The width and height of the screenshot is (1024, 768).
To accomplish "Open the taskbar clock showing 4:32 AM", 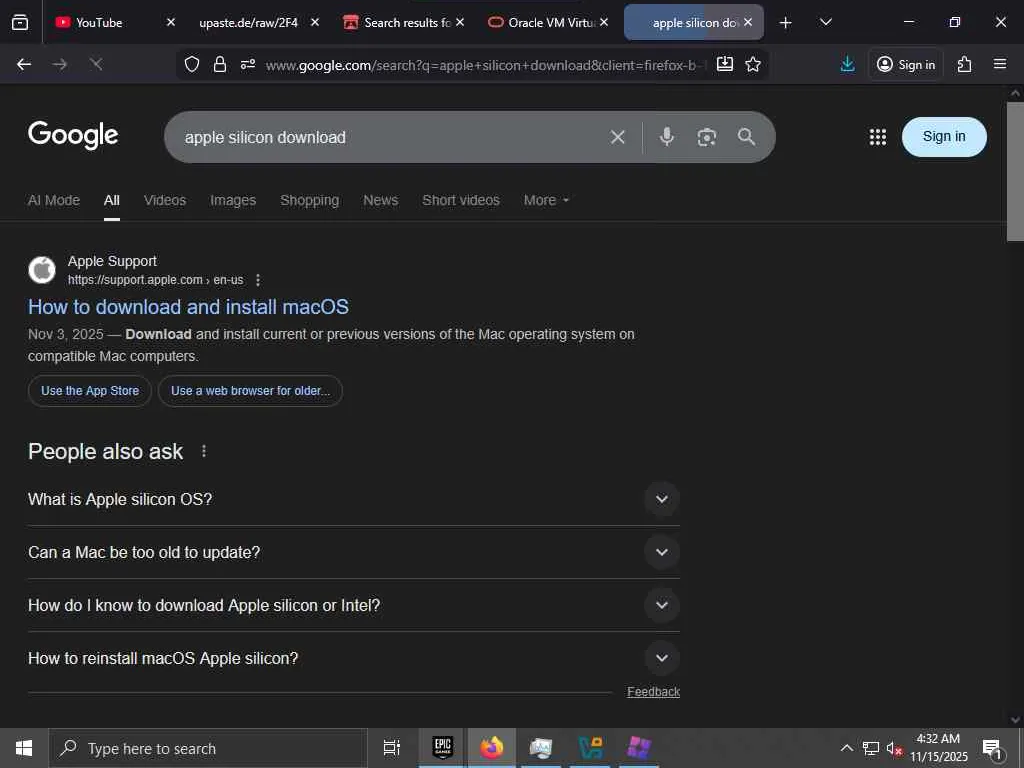I will point(938,748).
